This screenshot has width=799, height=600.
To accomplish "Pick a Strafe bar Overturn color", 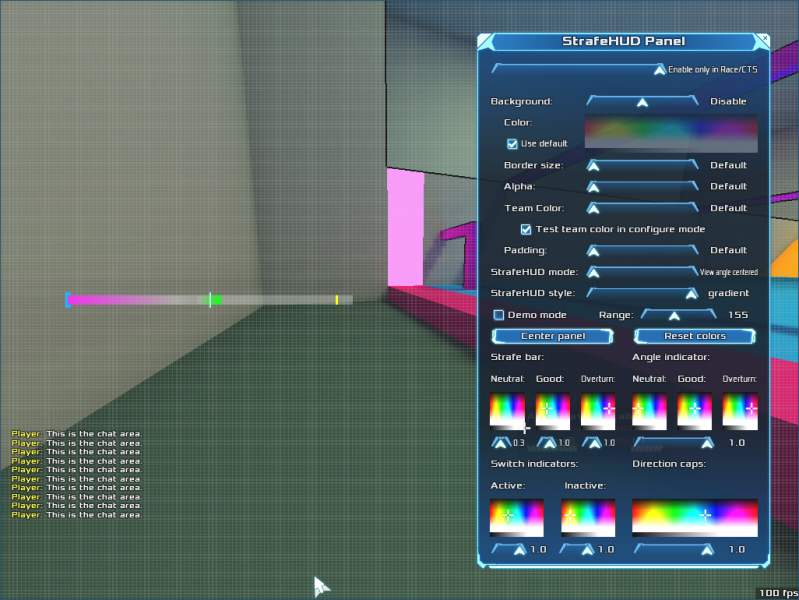I will coord(598,411).
